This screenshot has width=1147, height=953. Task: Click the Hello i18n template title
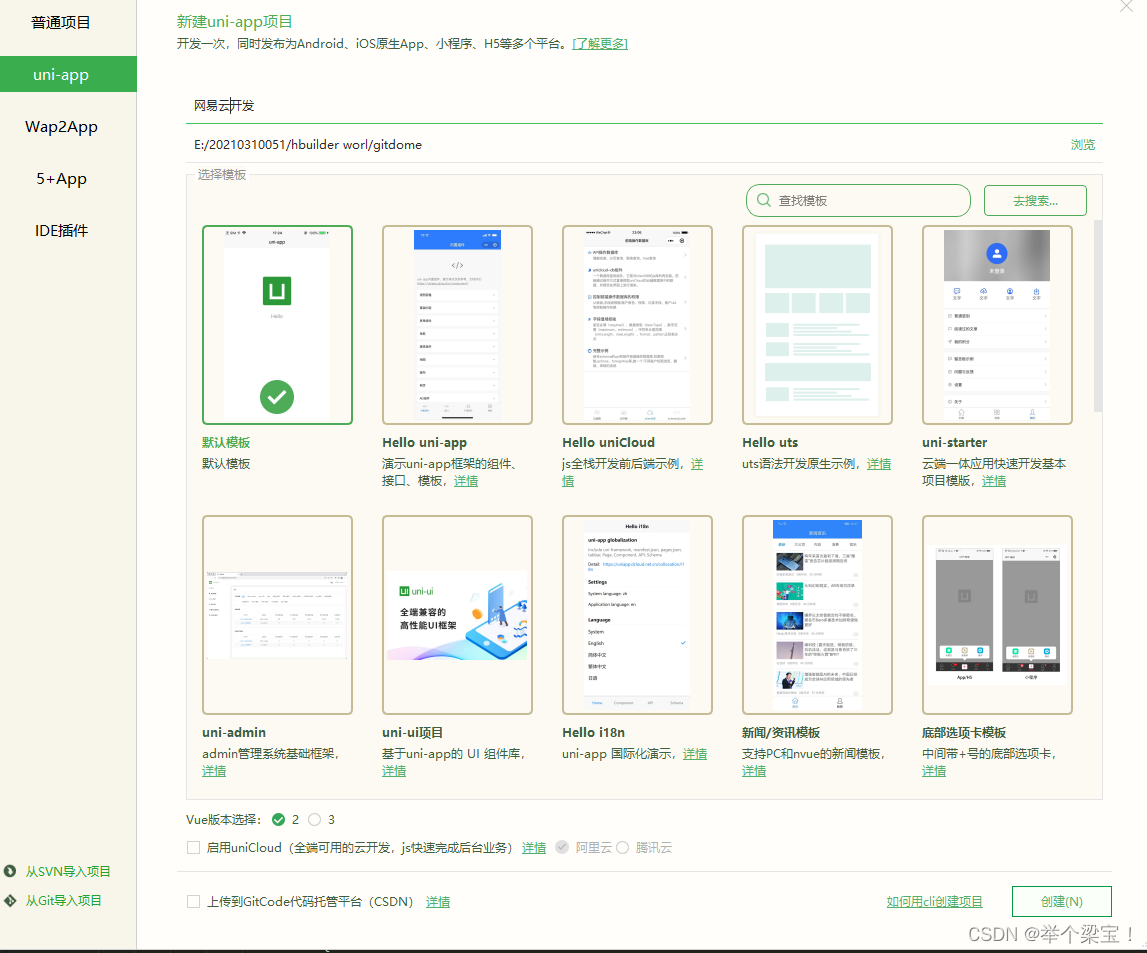click(x=593, y=733)
